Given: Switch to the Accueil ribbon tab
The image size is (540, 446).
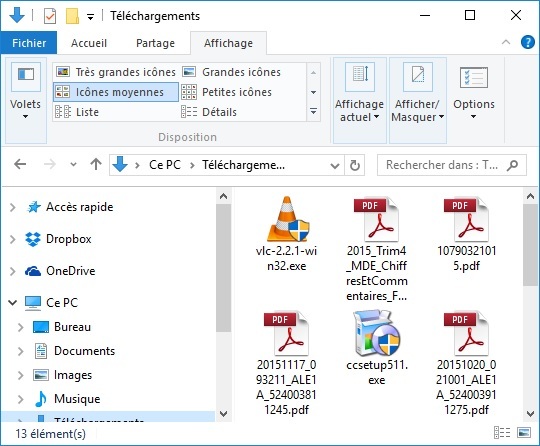Looking at the screenshot, I should [89, 43].
